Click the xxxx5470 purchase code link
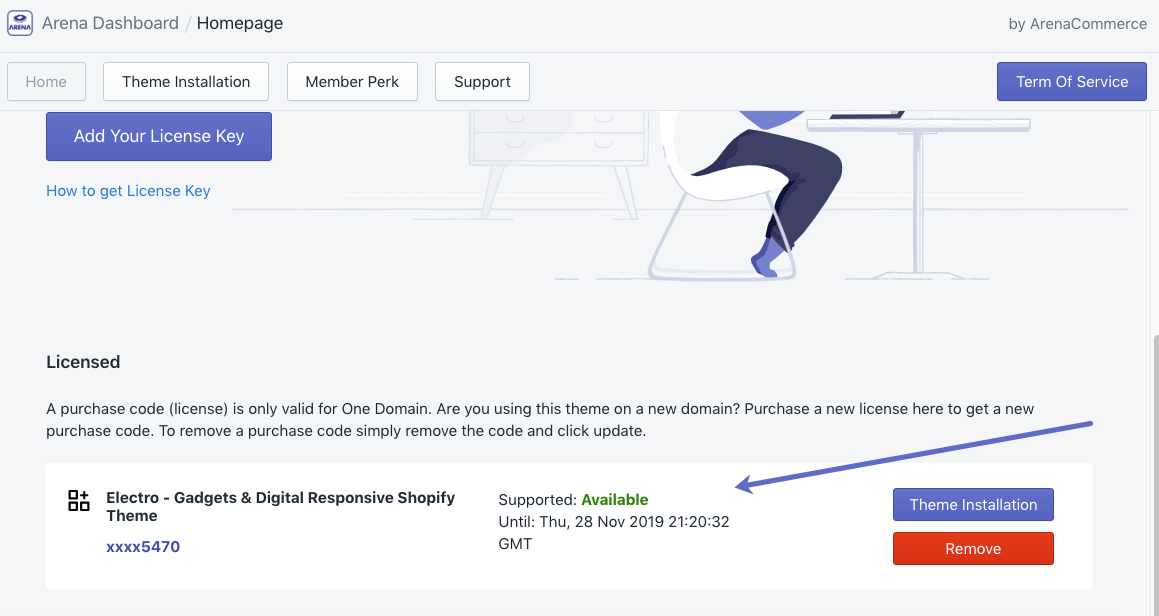This screenshot has width=1159, height=616. coord(142,546)
